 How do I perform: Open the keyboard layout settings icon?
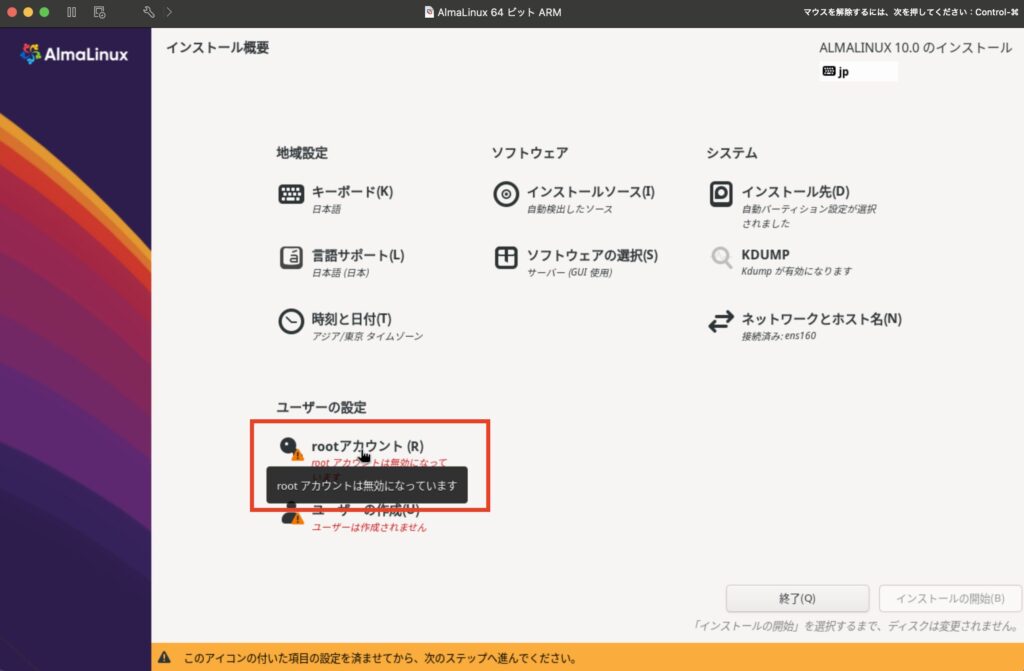click(291, 194)
